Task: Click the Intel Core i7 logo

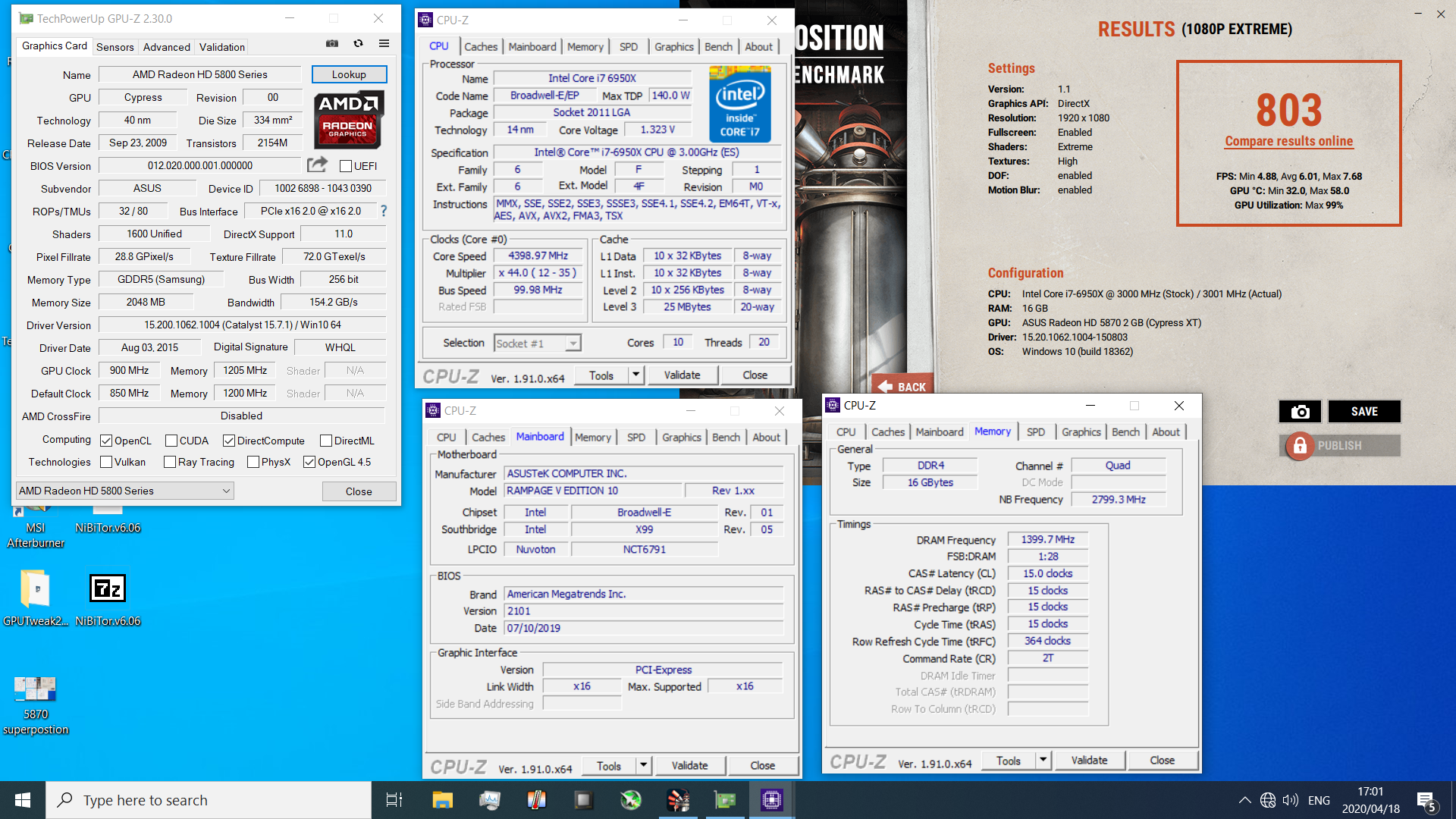Action: (x=740, y=104)
